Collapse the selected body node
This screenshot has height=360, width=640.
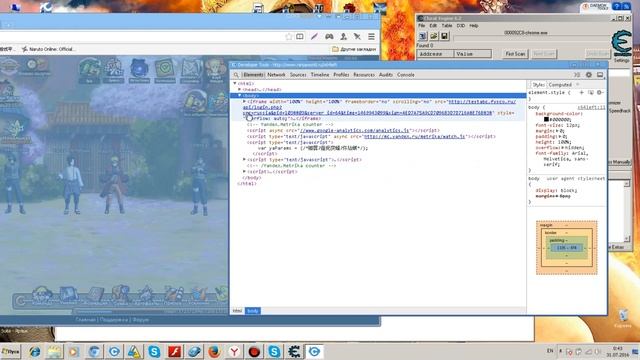pyautogui.click(x=240, y=96)
